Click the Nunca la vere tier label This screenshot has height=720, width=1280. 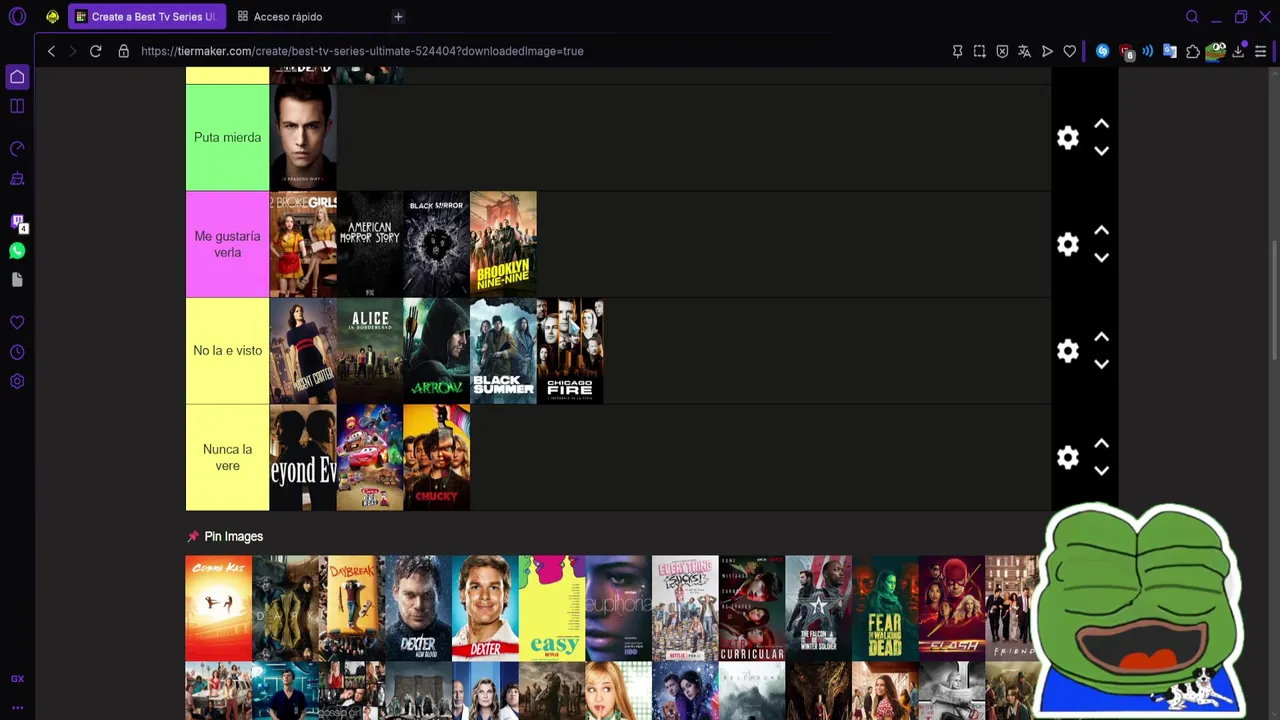pos(227,458)
